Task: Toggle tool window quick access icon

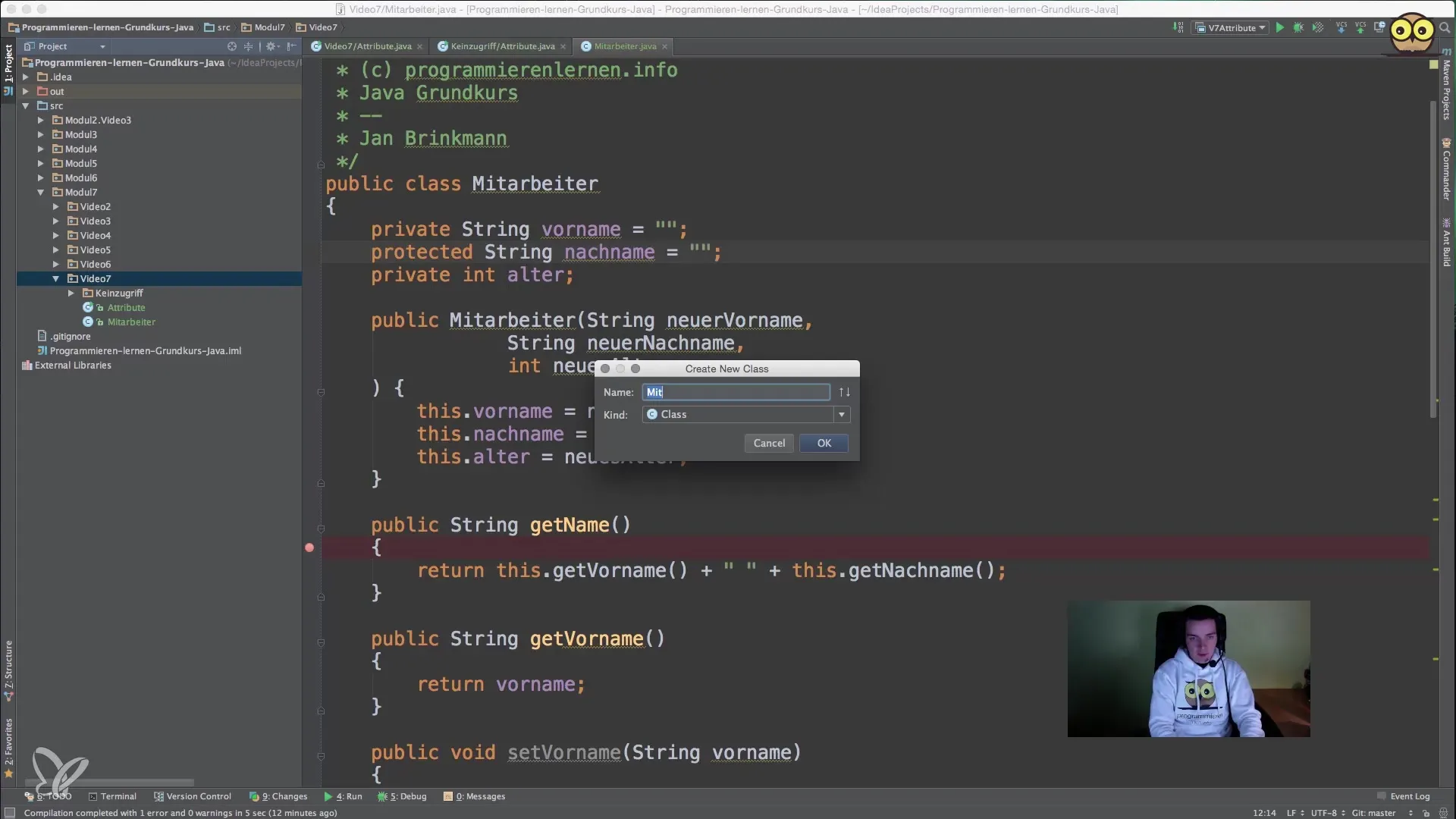Action: (x=10, y=813)
